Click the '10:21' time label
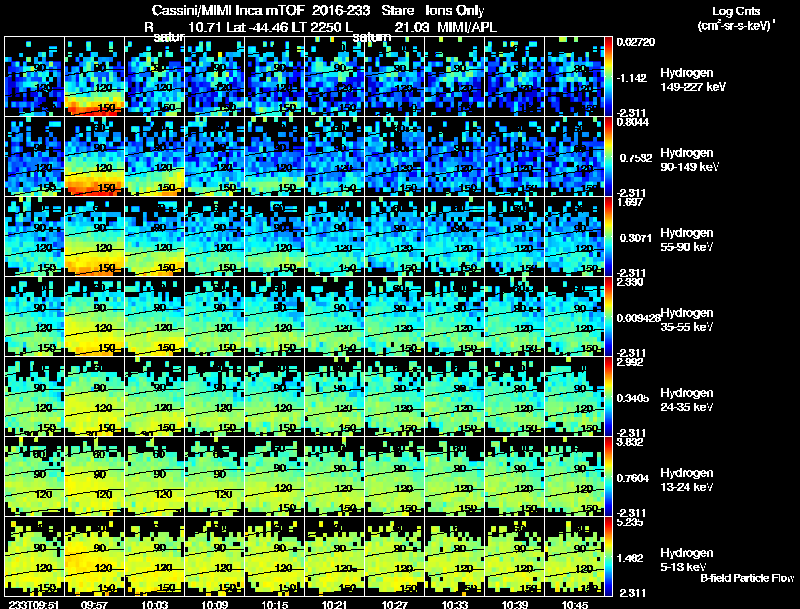800x609 pixels. 334,604
